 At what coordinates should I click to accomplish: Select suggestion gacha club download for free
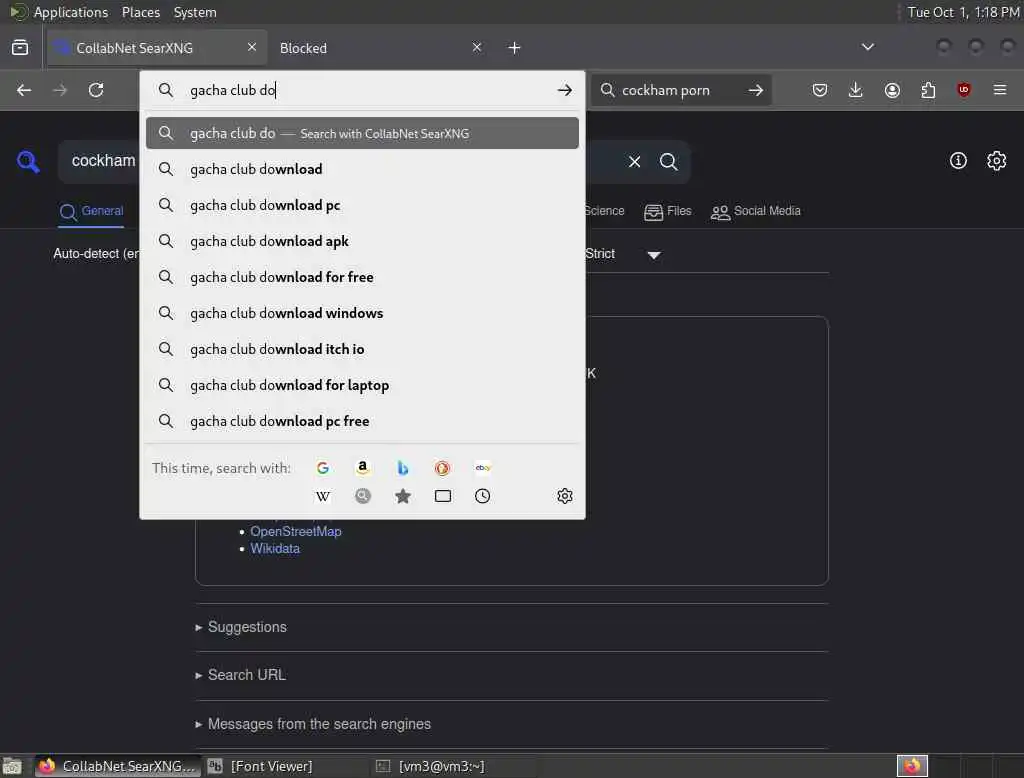tap(362, 277)
